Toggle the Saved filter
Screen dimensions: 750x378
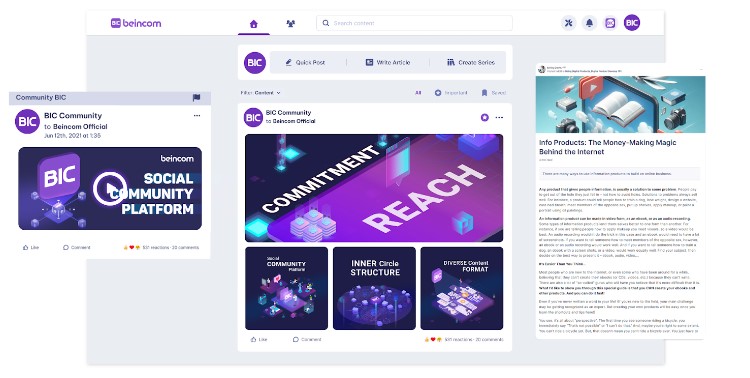[x=494, y=93]
